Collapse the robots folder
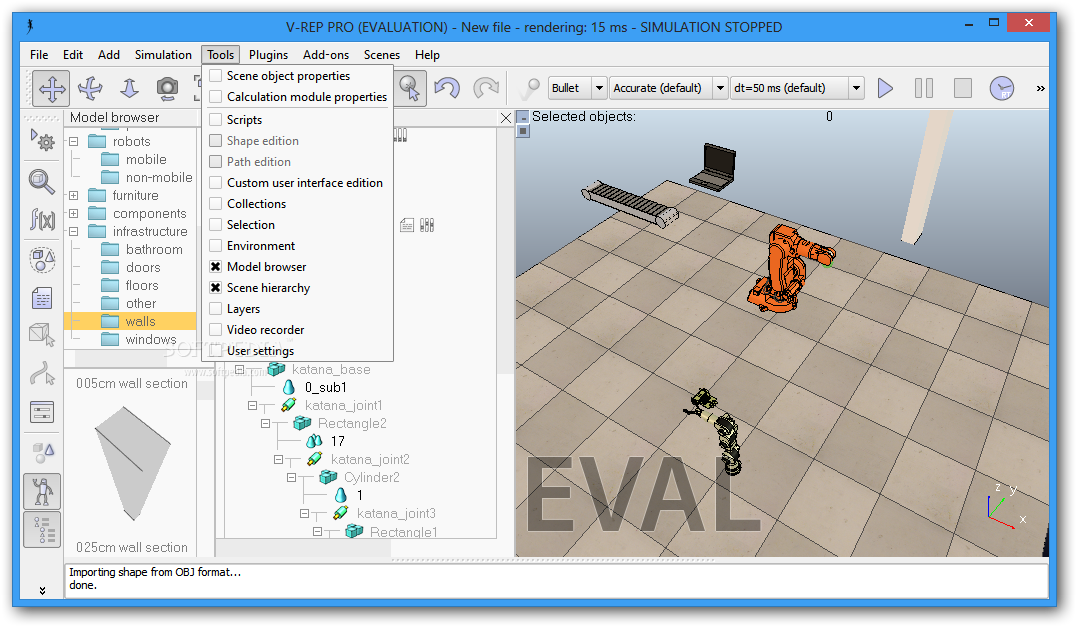The width and height of the screenshot is (1077, 627). 73,141
